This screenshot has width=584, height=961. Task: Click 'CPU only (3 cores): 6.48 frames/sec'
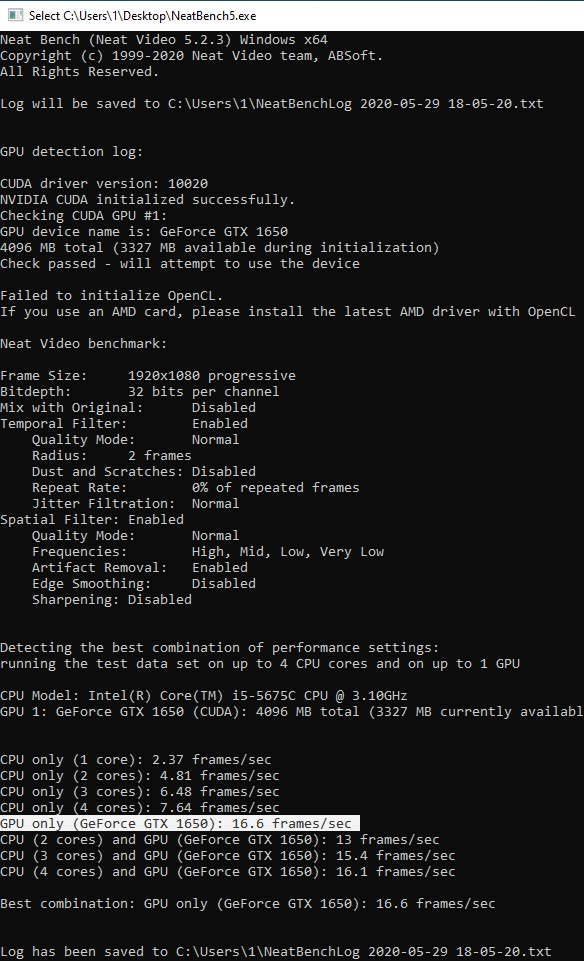pos(140,791)
